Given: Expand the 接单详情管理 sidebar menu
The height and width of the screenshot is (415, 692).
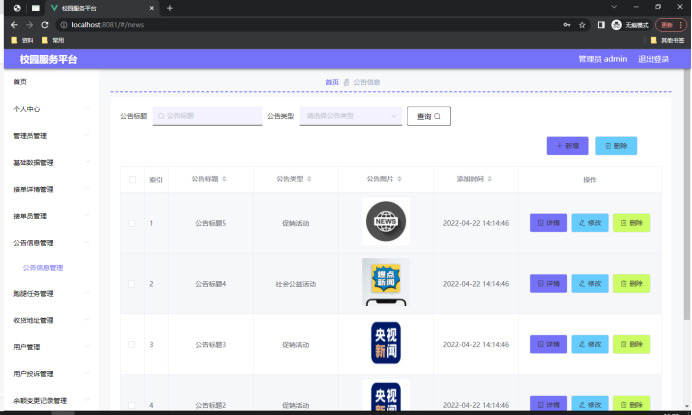Looking at the screenshot, I should point(51,189).
